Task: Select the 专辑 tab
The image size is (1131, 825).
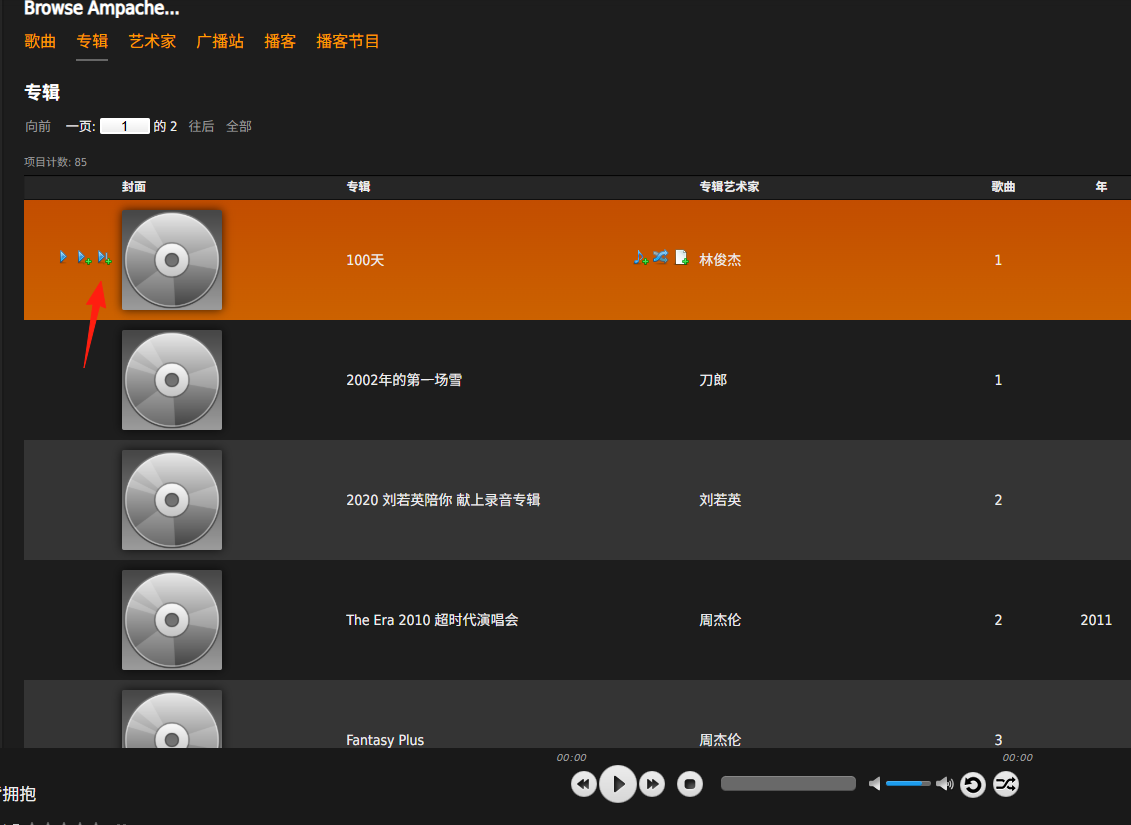Action: pyautogui.click(x=92, y=41)
